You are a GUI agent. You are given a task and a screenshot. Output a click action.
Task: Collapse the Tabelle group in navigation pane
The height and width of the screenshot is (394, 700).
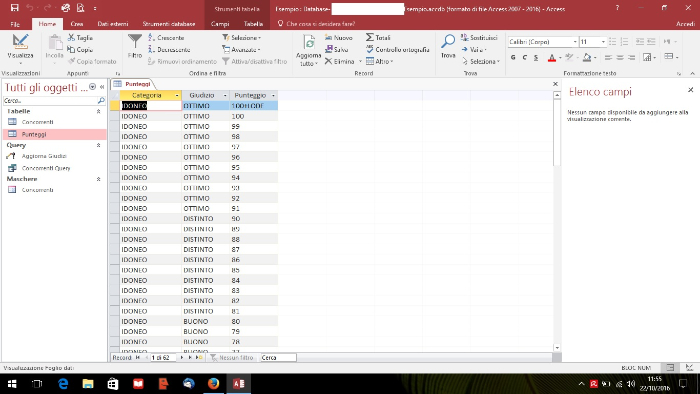point(99,111)
